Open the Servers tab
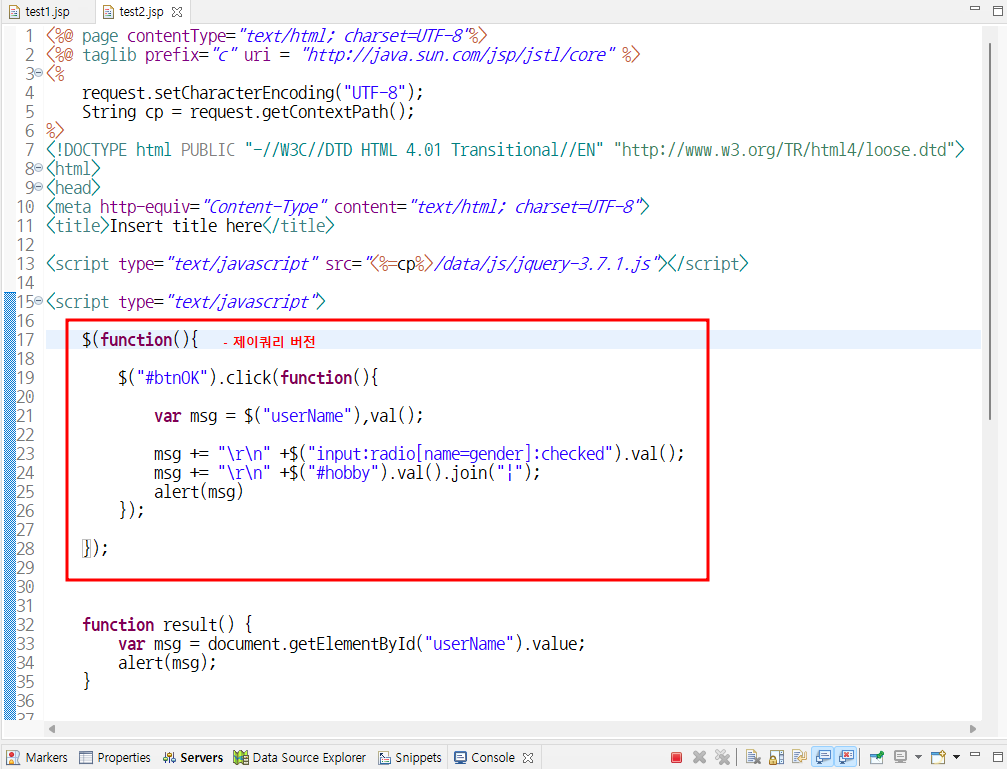 [x=193, y=757]
